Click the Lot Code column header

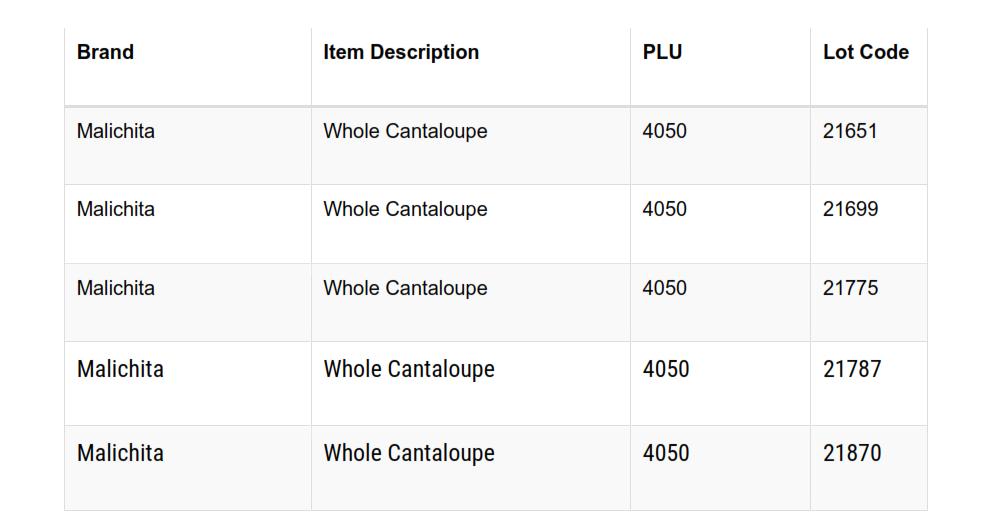tap(866, 53)
